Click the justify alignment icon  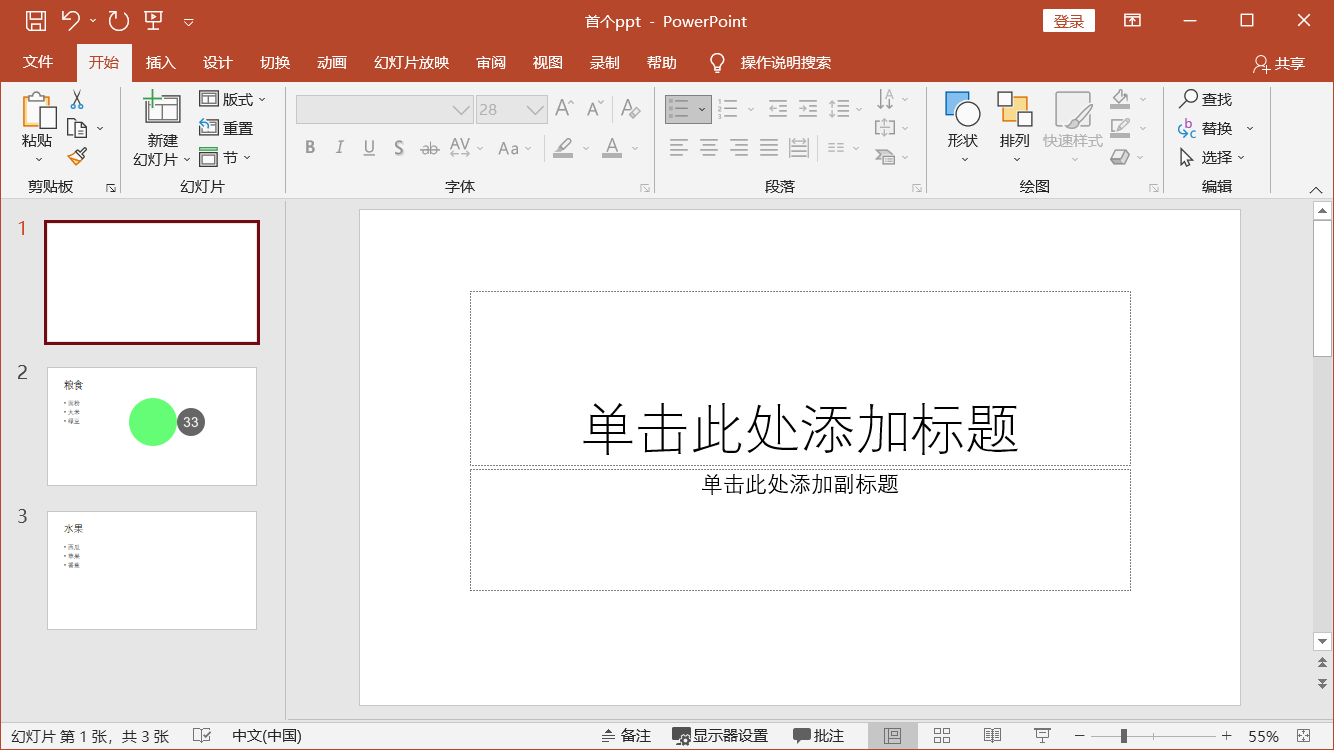pos(769,148)
